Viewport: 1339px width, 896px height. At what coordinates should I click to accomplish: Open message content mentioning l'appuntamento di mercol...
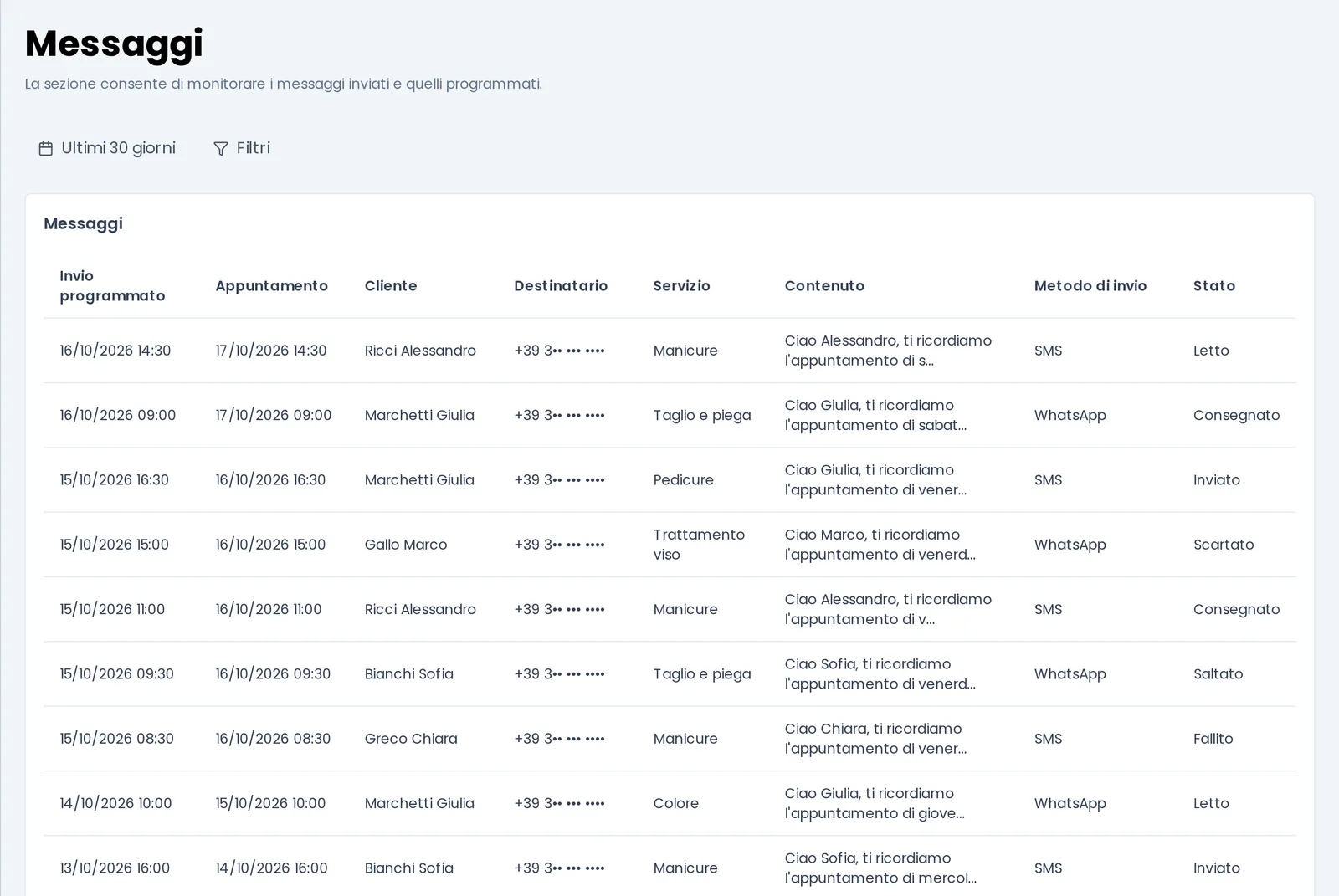point(880,868)
